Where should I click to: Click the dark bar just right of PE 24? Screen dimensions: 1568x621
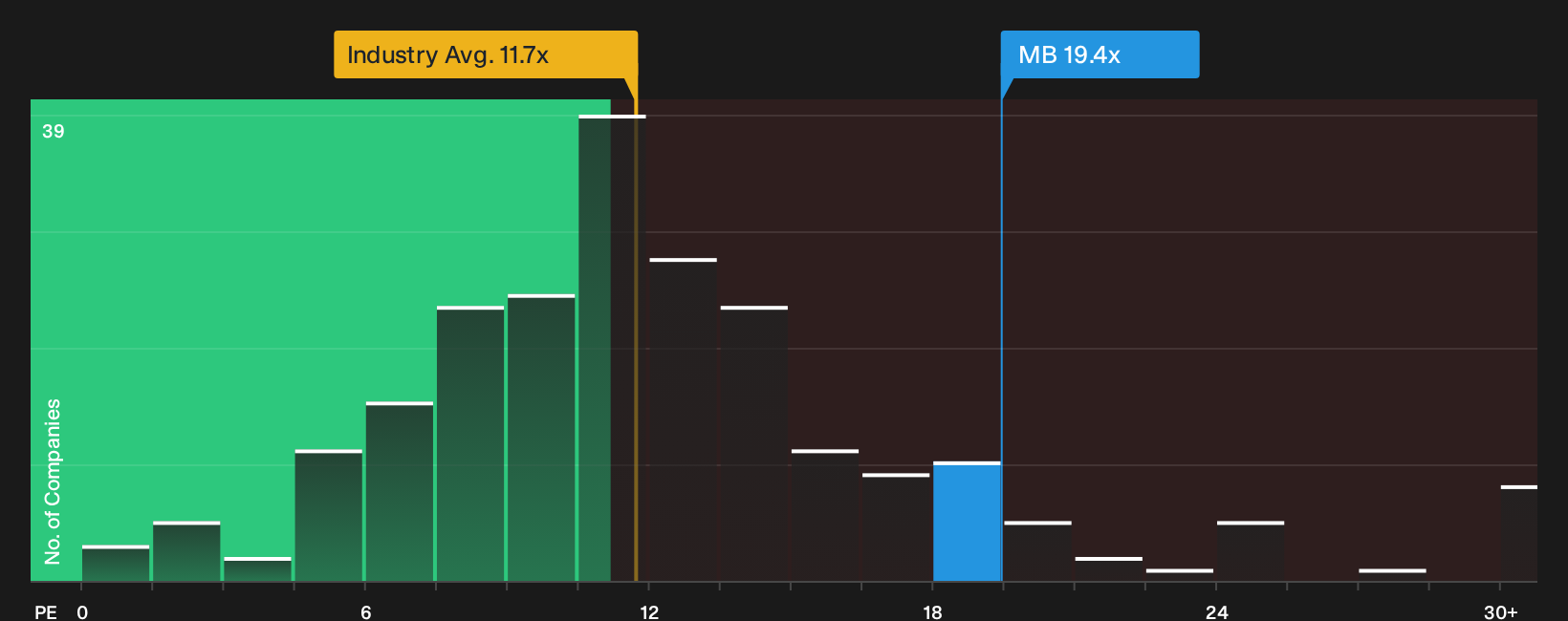tap(1251, 551)
